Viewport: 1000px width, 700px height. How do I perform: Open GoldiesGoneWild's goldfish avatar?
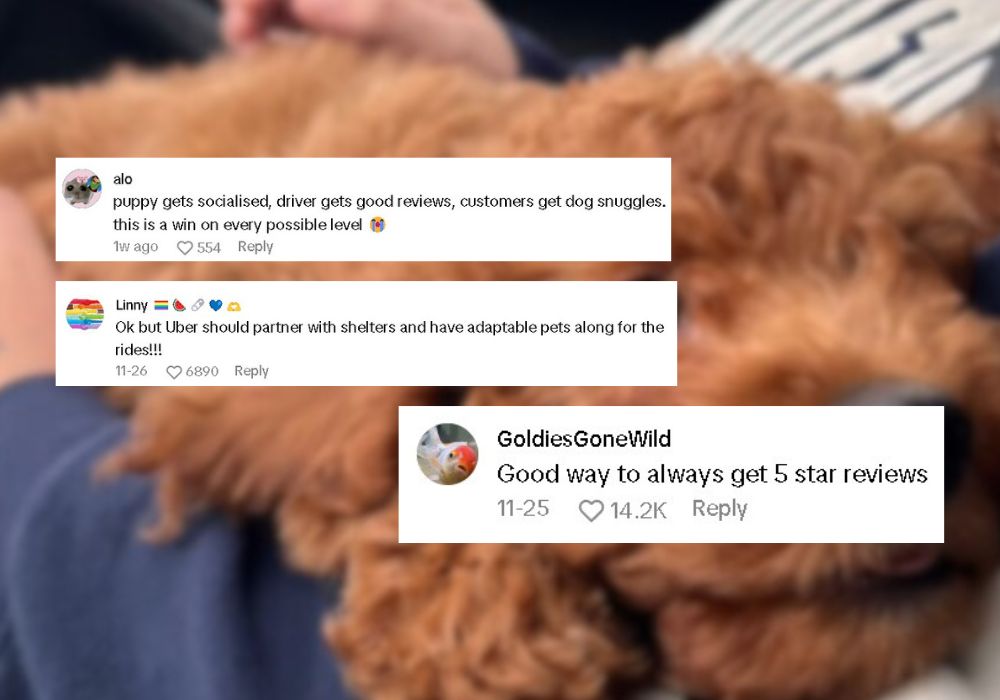click(447, 454)
